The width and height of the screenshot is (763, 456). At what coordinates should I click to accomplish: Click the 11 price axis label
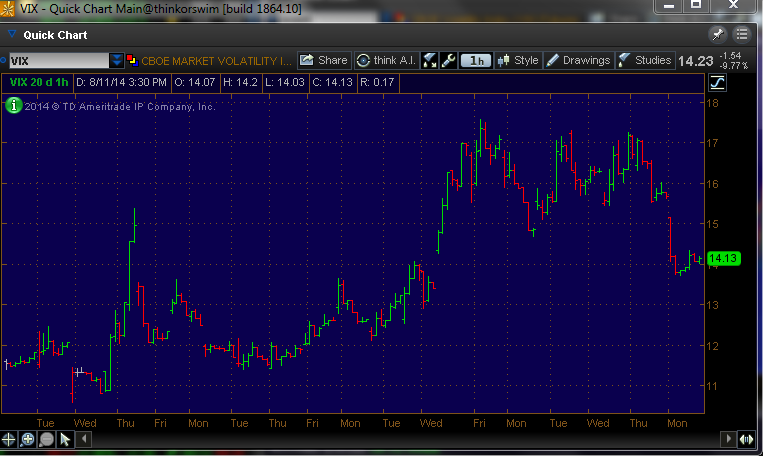point(712,386)
